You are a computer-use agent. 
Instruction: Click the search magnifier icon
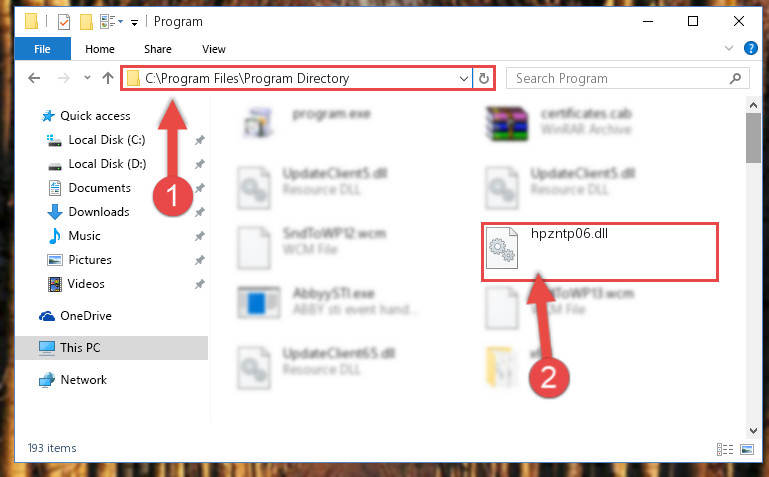coord(735,78)
